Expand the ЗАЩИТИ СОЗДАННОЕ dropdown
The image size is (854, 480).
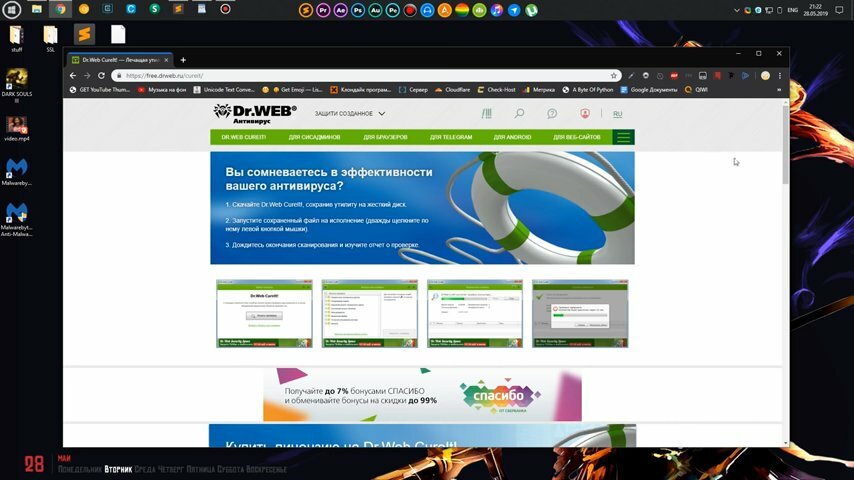pyautogui.click(x=350, y=113)
